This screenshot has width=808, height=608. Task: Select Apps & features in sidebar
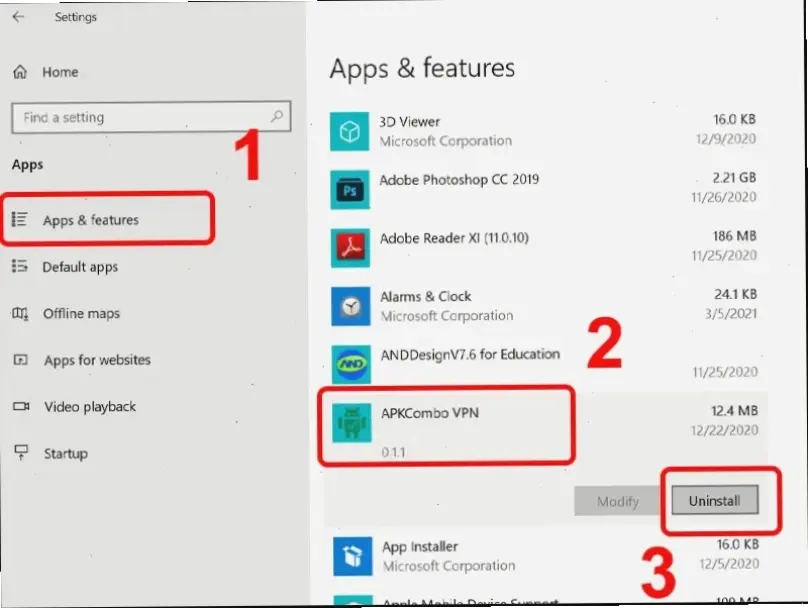click(90, 220)
